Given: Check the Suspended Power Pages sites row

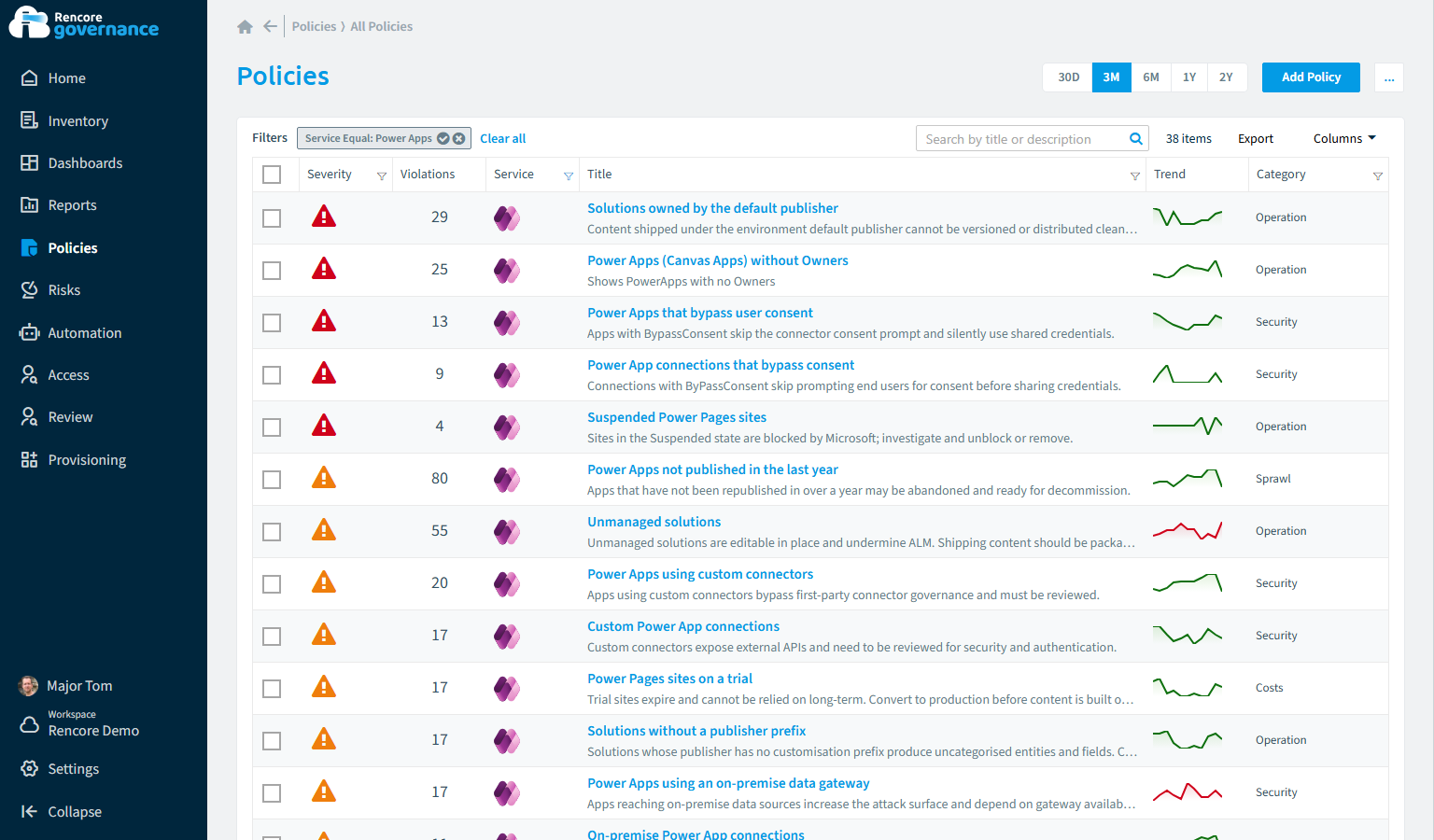Looking at the screenshot, I should click(272, 427).
